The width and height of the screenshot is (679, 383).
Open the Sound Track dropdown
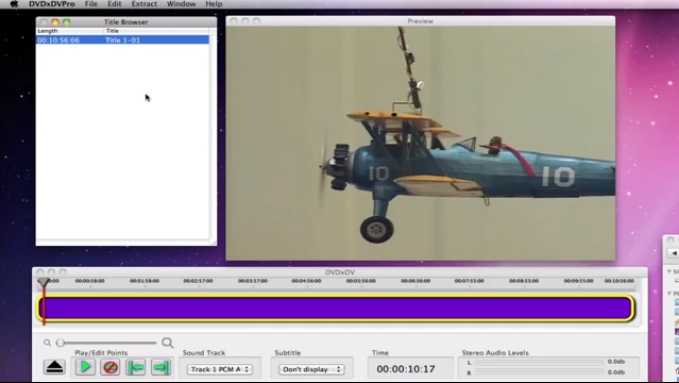(x=220, y=369)
